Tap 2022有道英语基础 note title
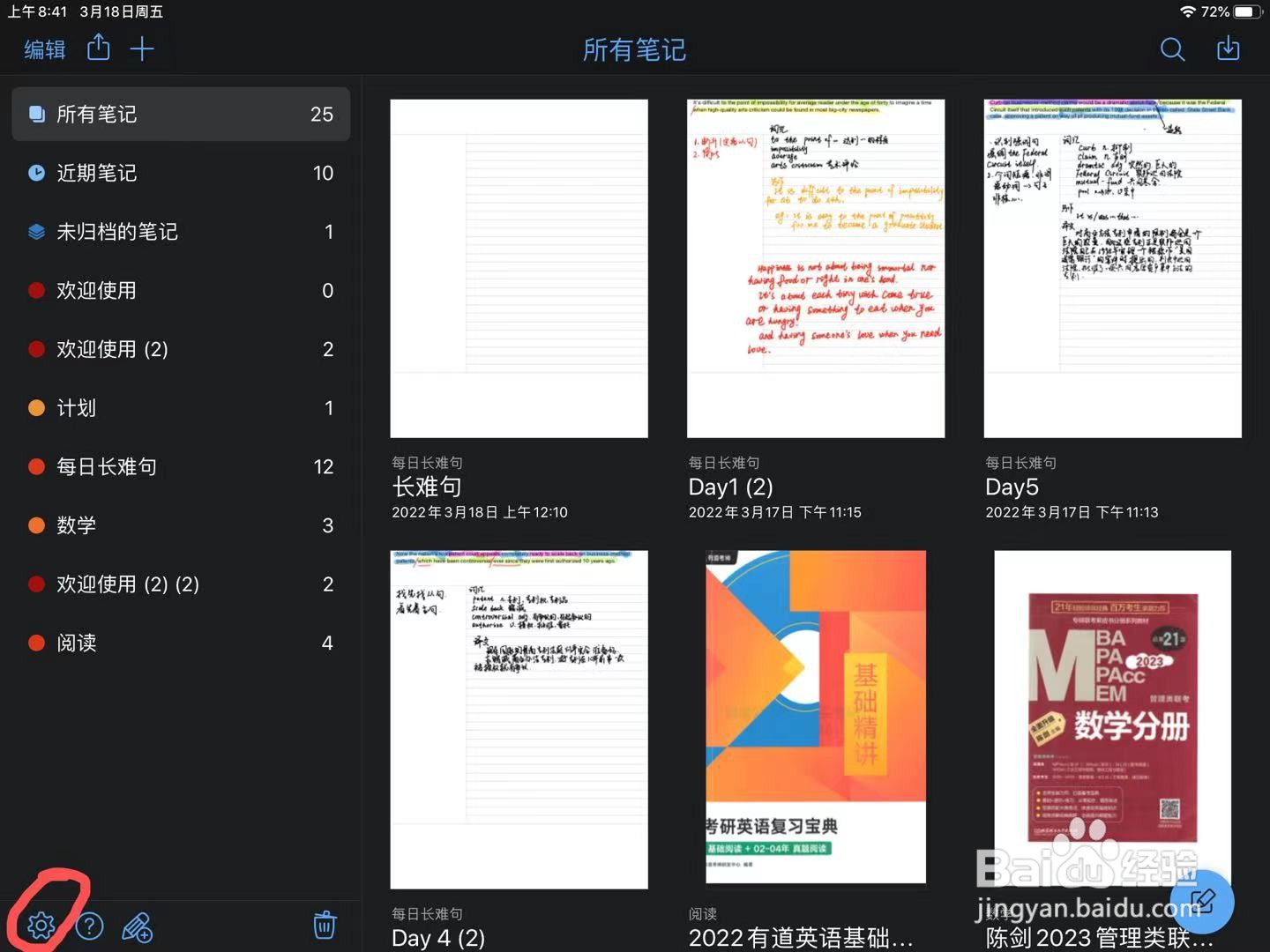This screenshot has height=952, width=1270. coord(801,938)
